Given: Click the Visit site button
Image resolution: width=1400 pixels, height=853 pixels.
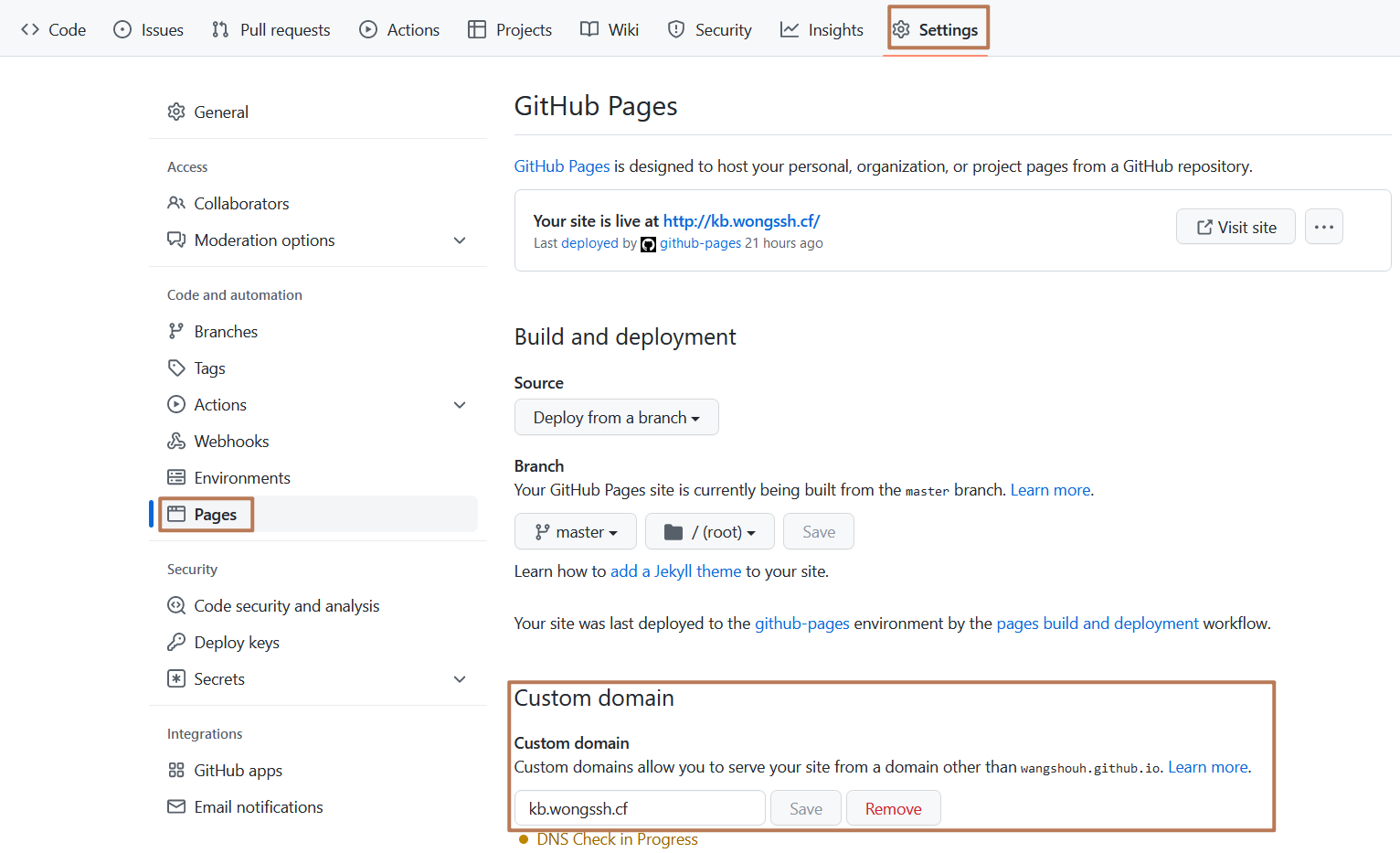Looking at the screenshot, I should (1236, 226).
